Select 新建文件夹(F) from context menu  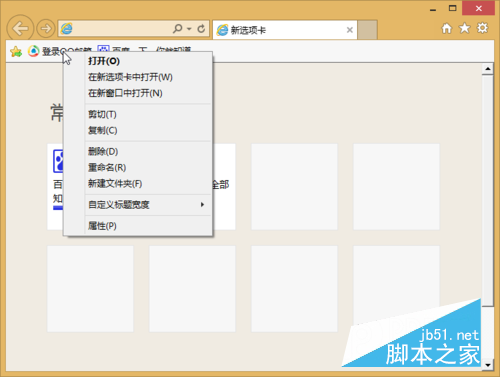coord(138,184)
